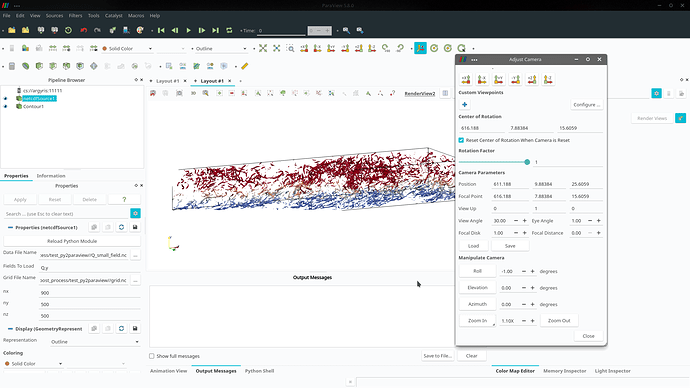The height and width of the screenshot is (388, 690).
Task: Look down +X in Adjust Camera dialog
Action: pyautogui.click(x=466, y=79)
